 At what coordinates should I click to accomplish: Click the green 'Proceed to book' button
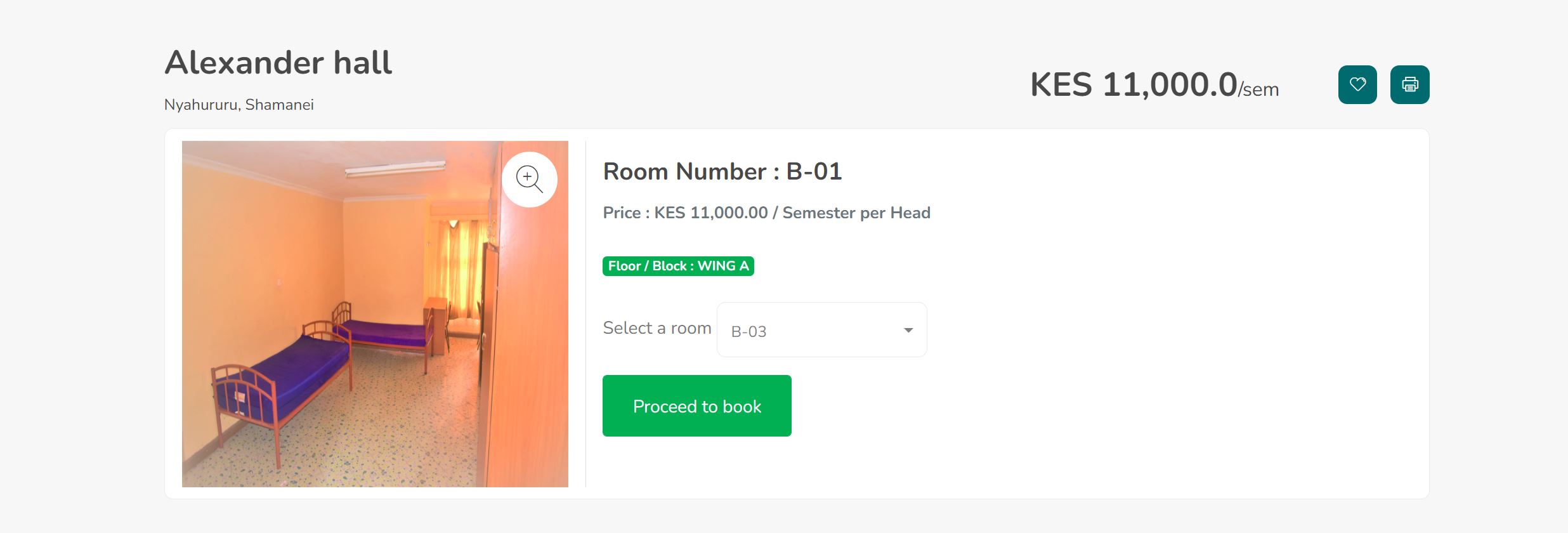(696, 405)
